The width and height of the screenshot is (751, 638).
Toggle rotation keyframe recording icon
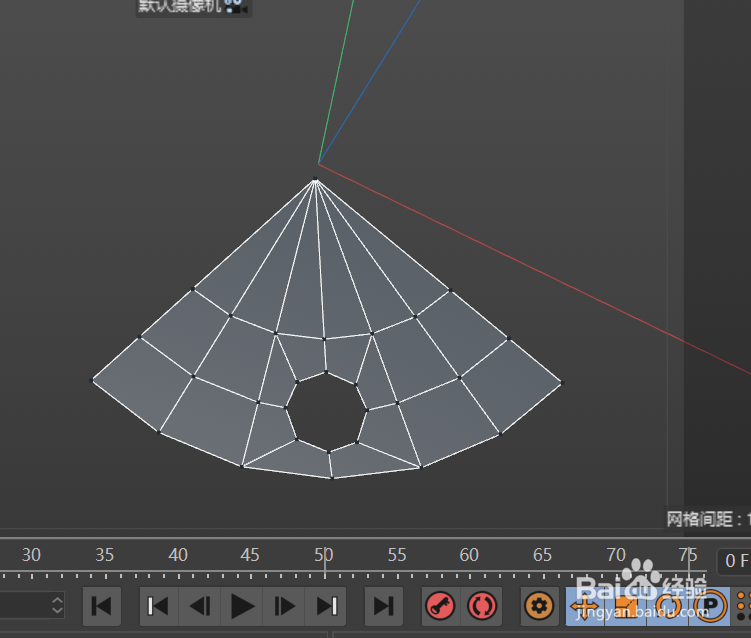point(668,606)
